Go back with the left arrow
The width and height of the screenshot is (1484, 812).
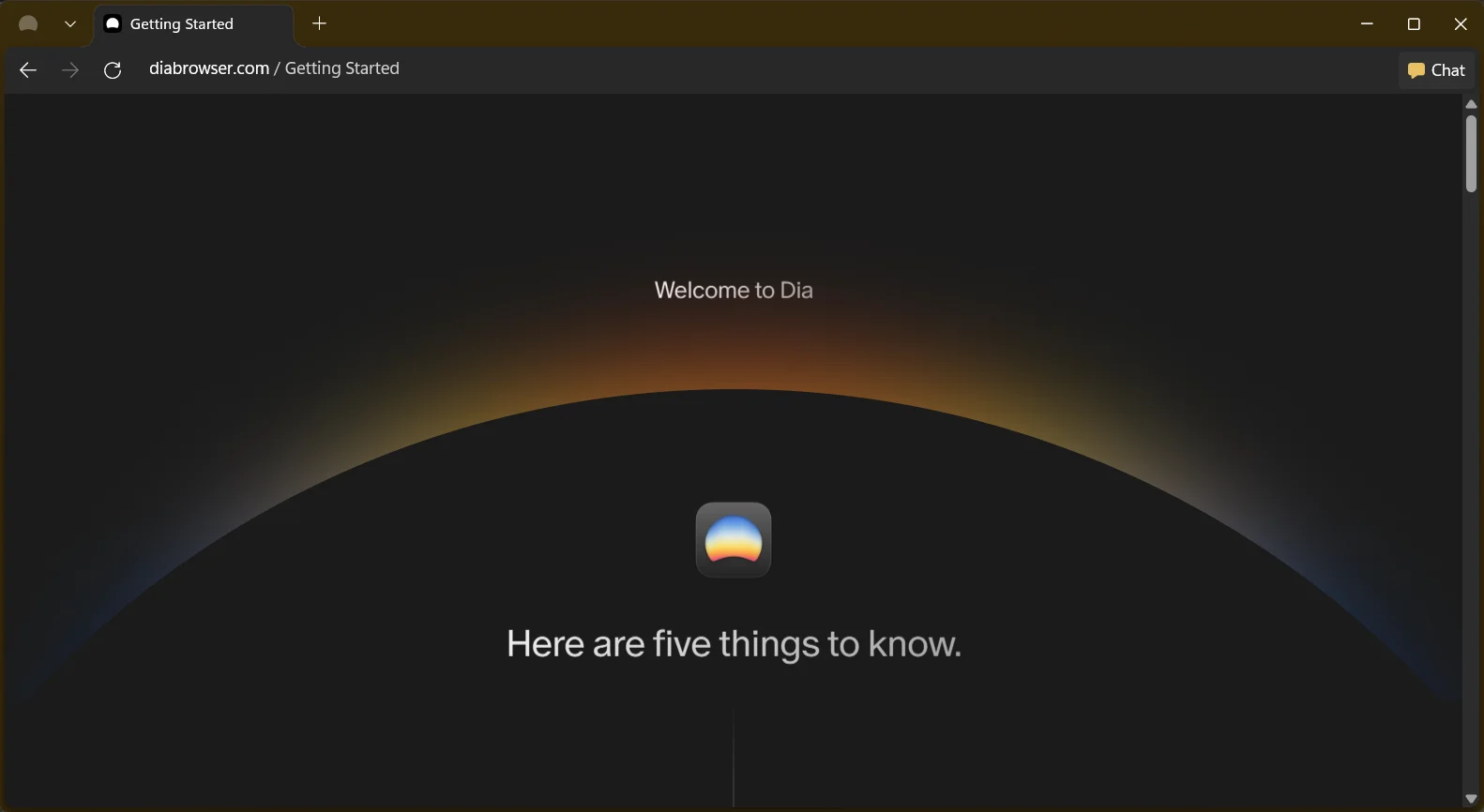[28, 70]
